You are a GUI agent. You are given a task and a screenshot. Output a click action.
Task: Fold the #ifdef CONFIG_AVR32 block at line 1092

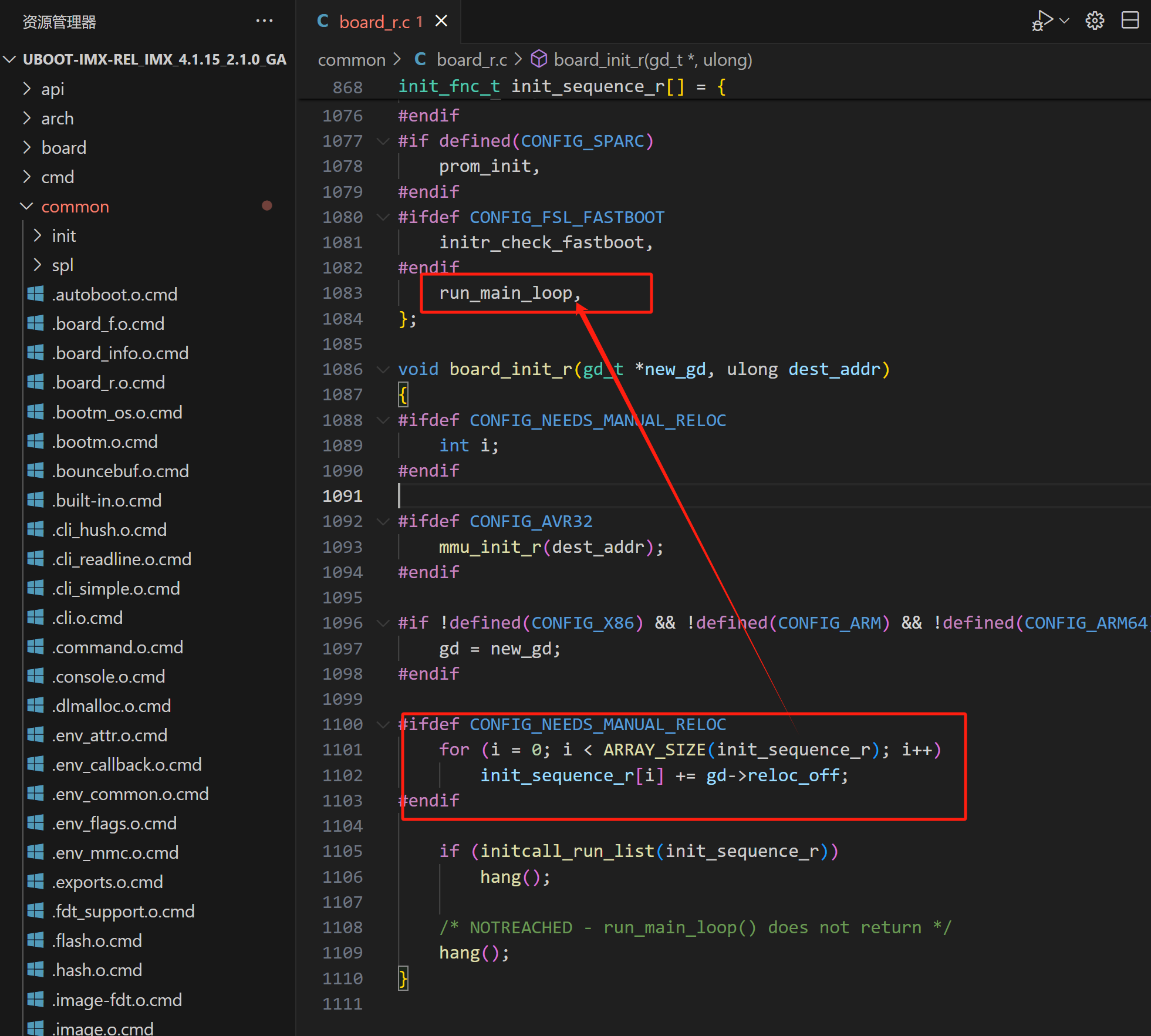click(383, 521)
